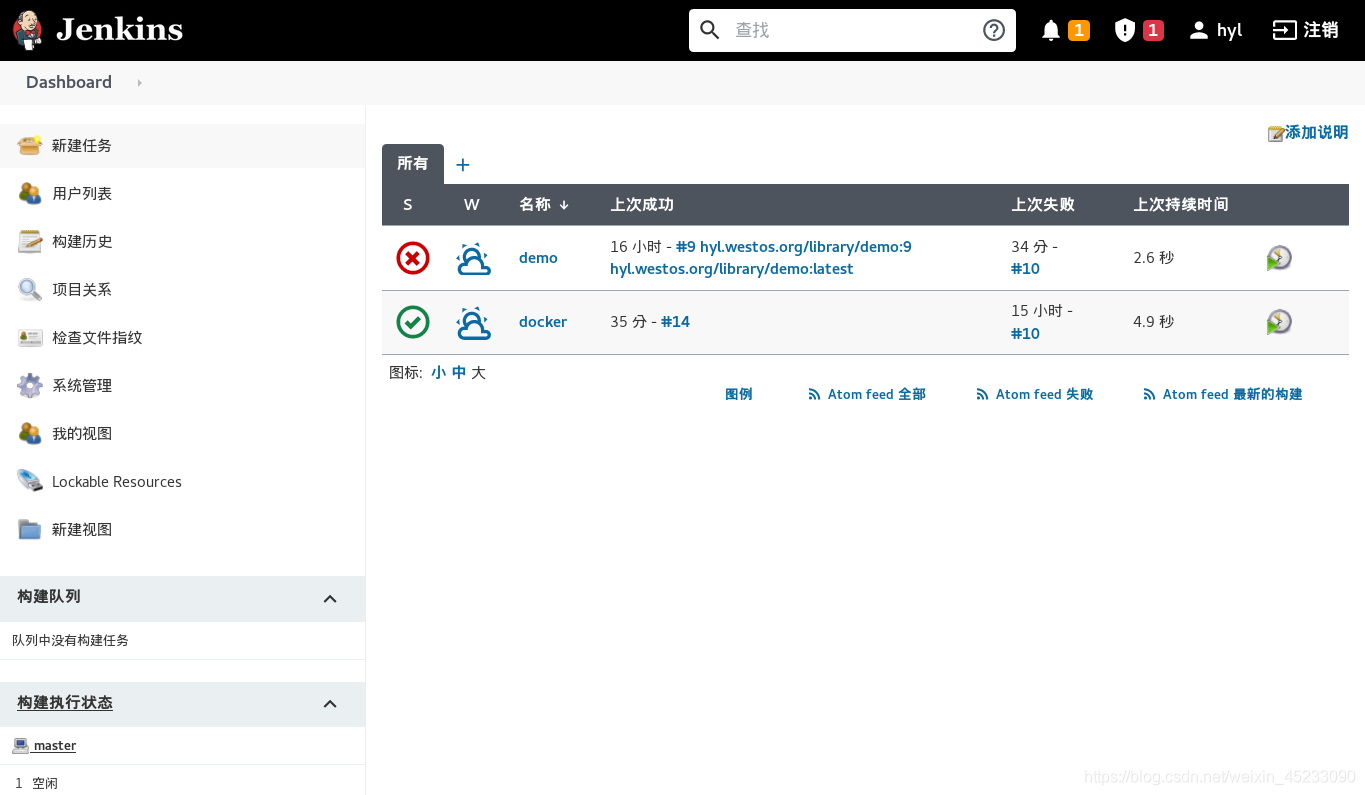Click the 用户列表 people icon

tap(30, 193)
